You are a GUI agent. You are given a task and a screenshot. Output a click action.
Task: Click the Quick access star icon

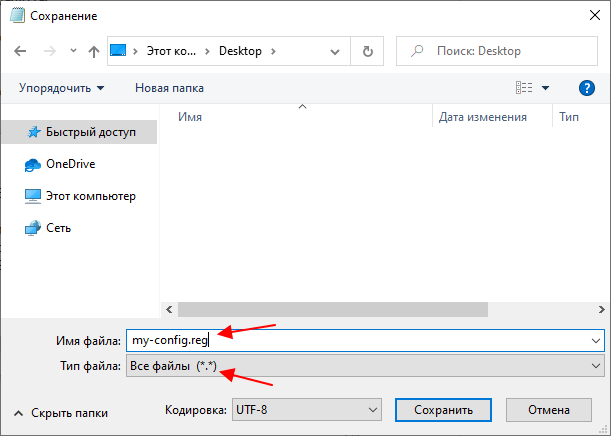tap(34, 132)
